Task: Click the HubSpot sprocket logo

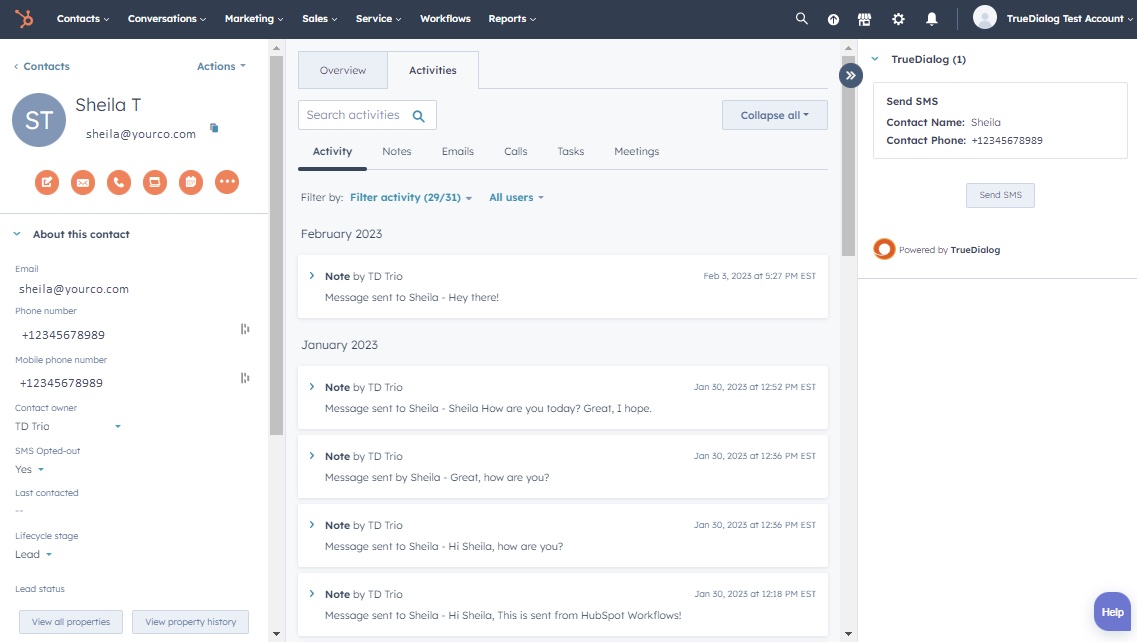Action: 22,19
